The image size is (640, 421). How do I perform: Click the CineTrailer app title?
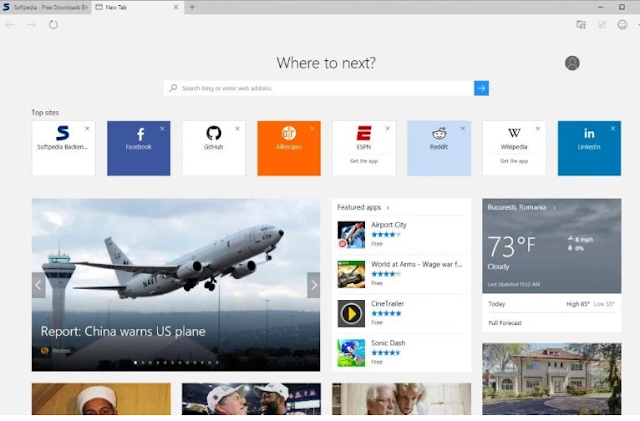point(387,303)
